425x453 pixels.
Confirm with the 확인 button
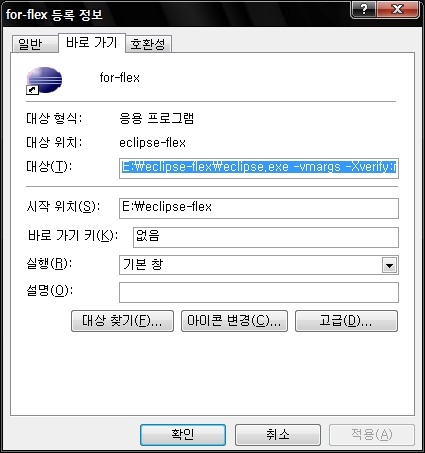[183, 435]
